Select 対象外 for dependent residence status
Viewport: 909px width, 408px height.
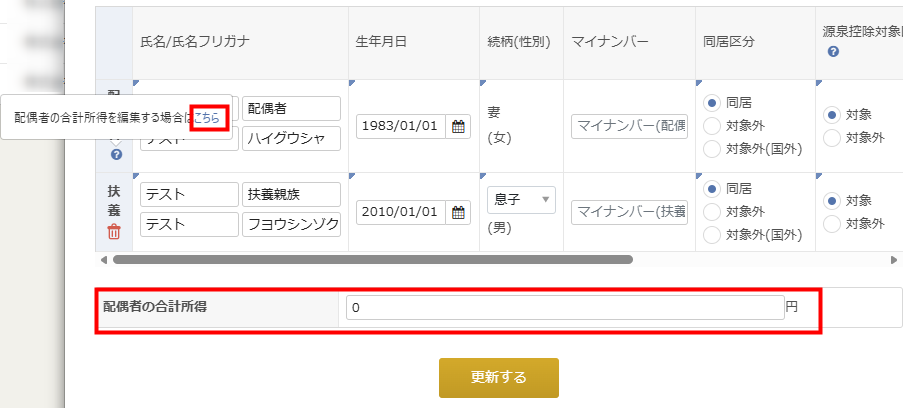(712, 211)
